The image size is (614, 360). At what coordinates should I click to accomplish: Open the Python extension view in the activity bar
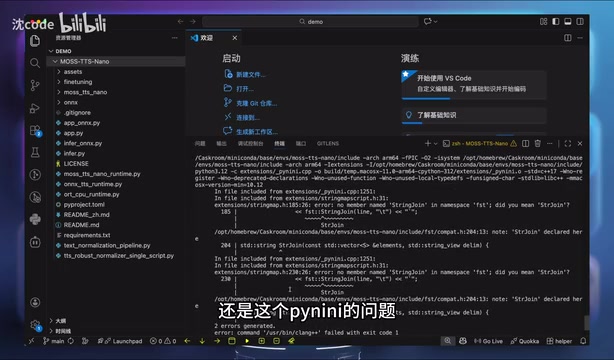click(x=35, y=219)
